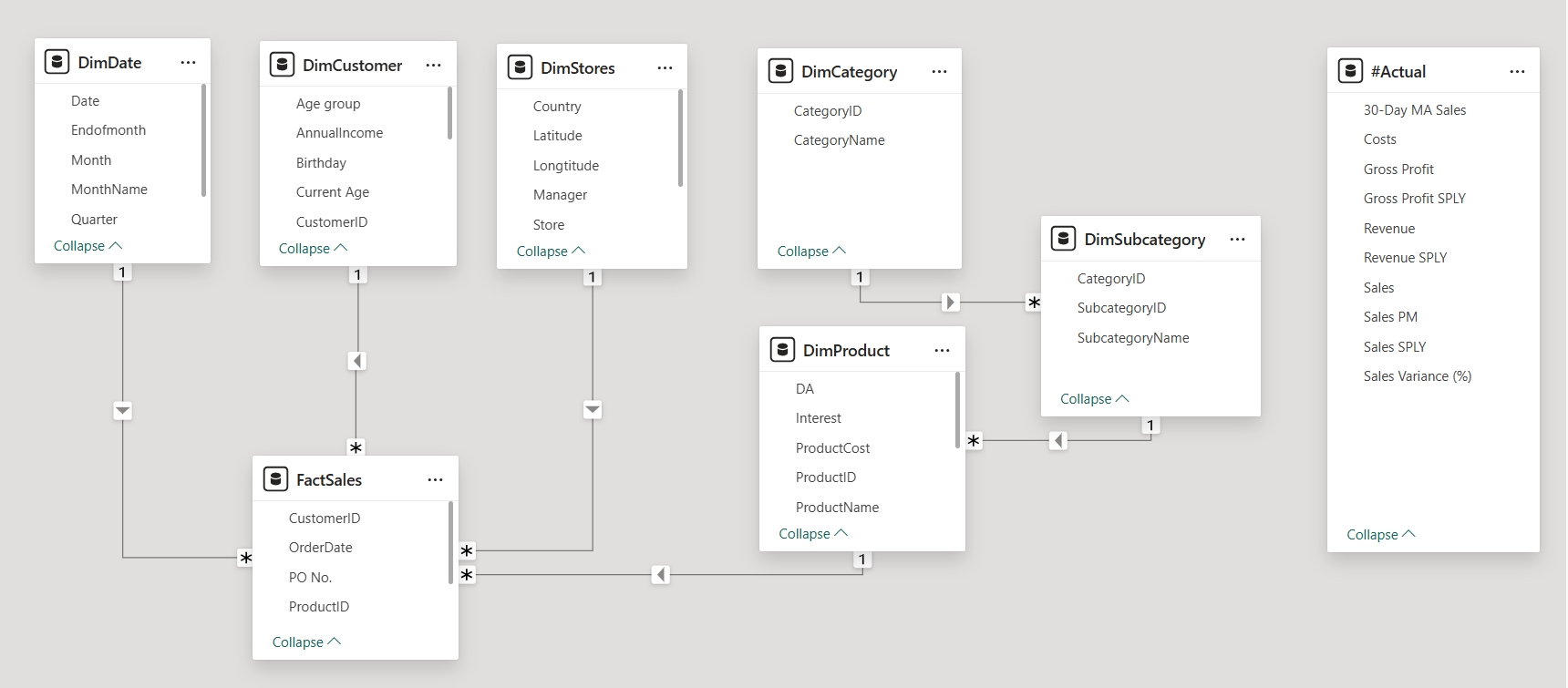Open more options for DimProduct table

(x=942, y=351)
